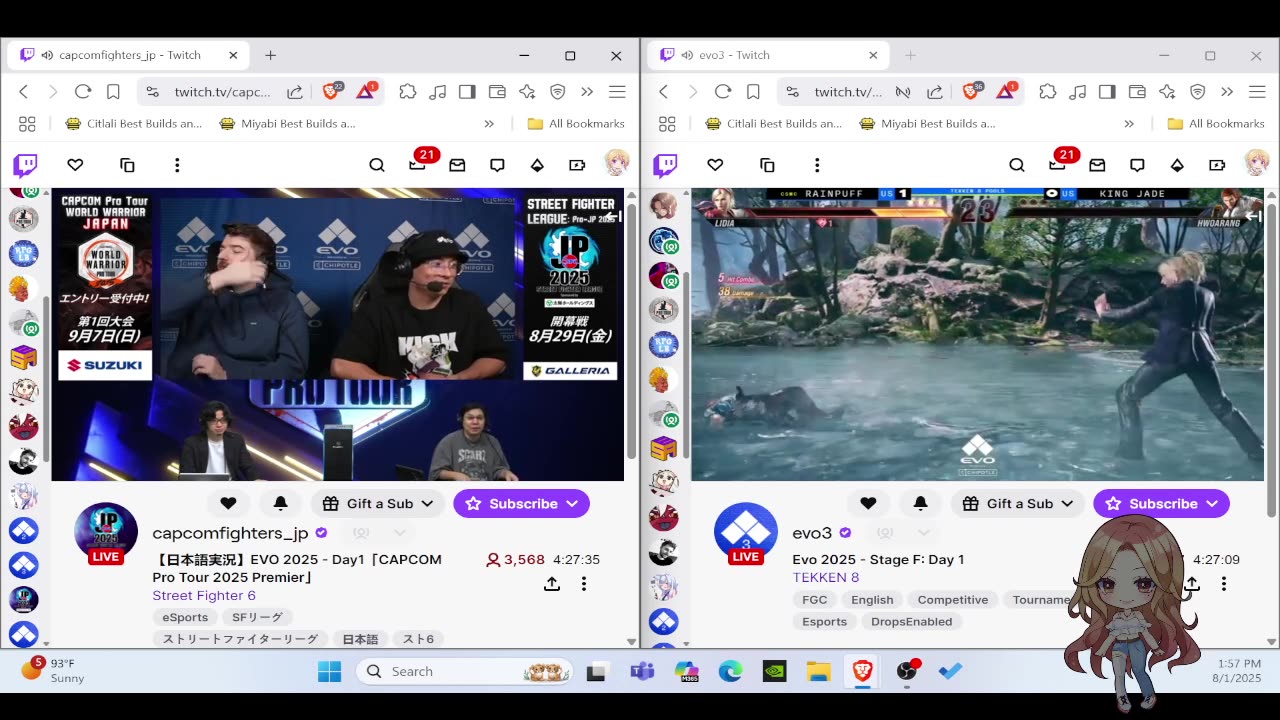1280x720 pixels.
Task: Toggle follow heart for evo3 channel
Action: [x=868, y=504]
